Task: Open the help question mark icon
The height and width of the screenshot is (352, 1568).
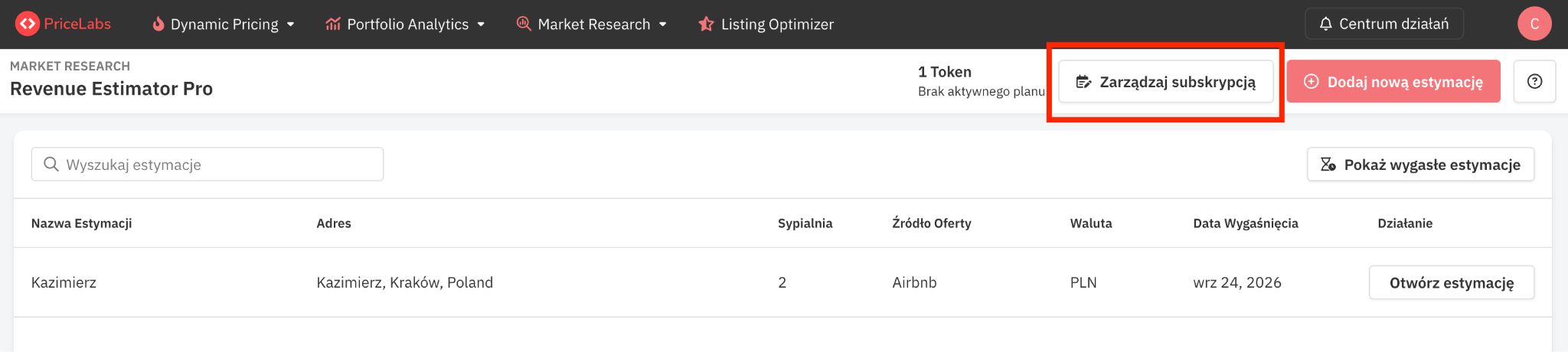Action: click(x=1534, y=81)
